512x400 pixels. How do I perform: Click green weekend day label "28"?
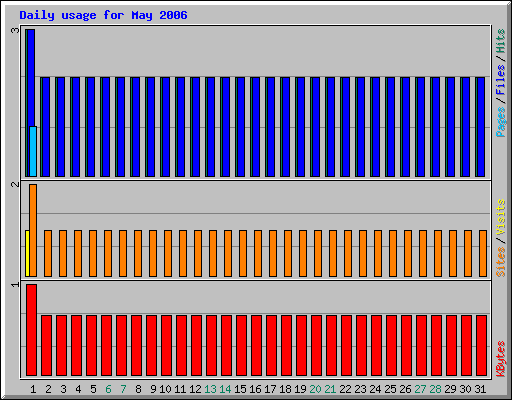[435, 389]
